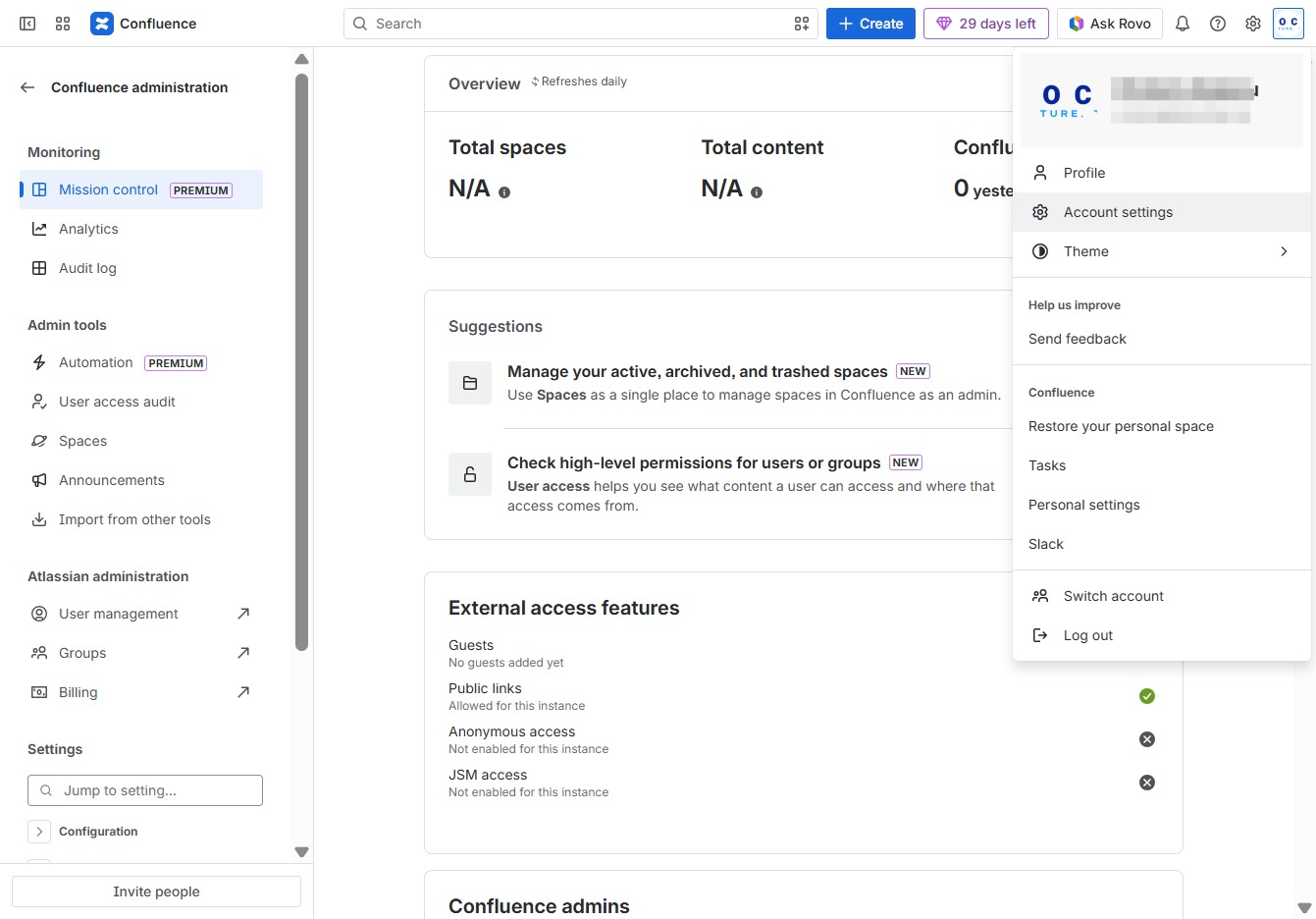
Task: Open User management external link arrow
Action: [x=243, y=614]
